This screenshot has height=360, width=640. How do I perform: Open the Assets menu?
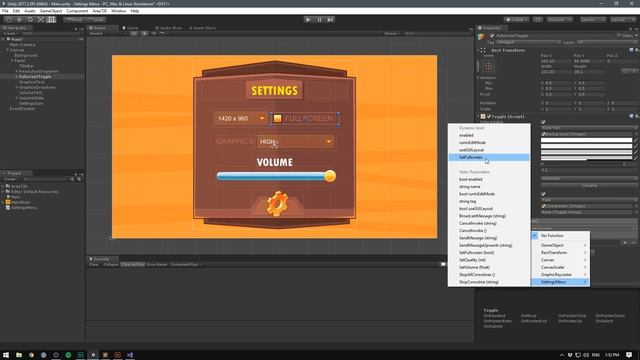click(30, 11)
